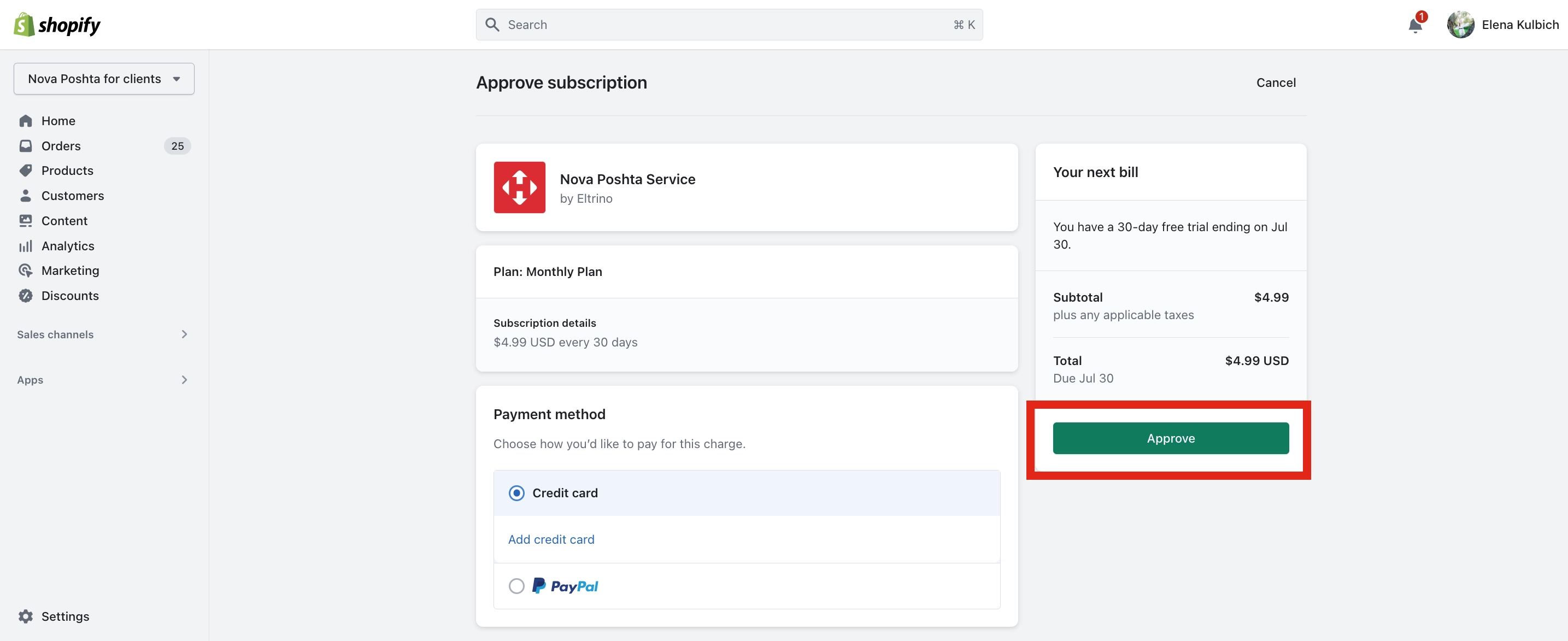Open the Discounts menu item
Screen dimensions: 1568x641
[70, 296]
